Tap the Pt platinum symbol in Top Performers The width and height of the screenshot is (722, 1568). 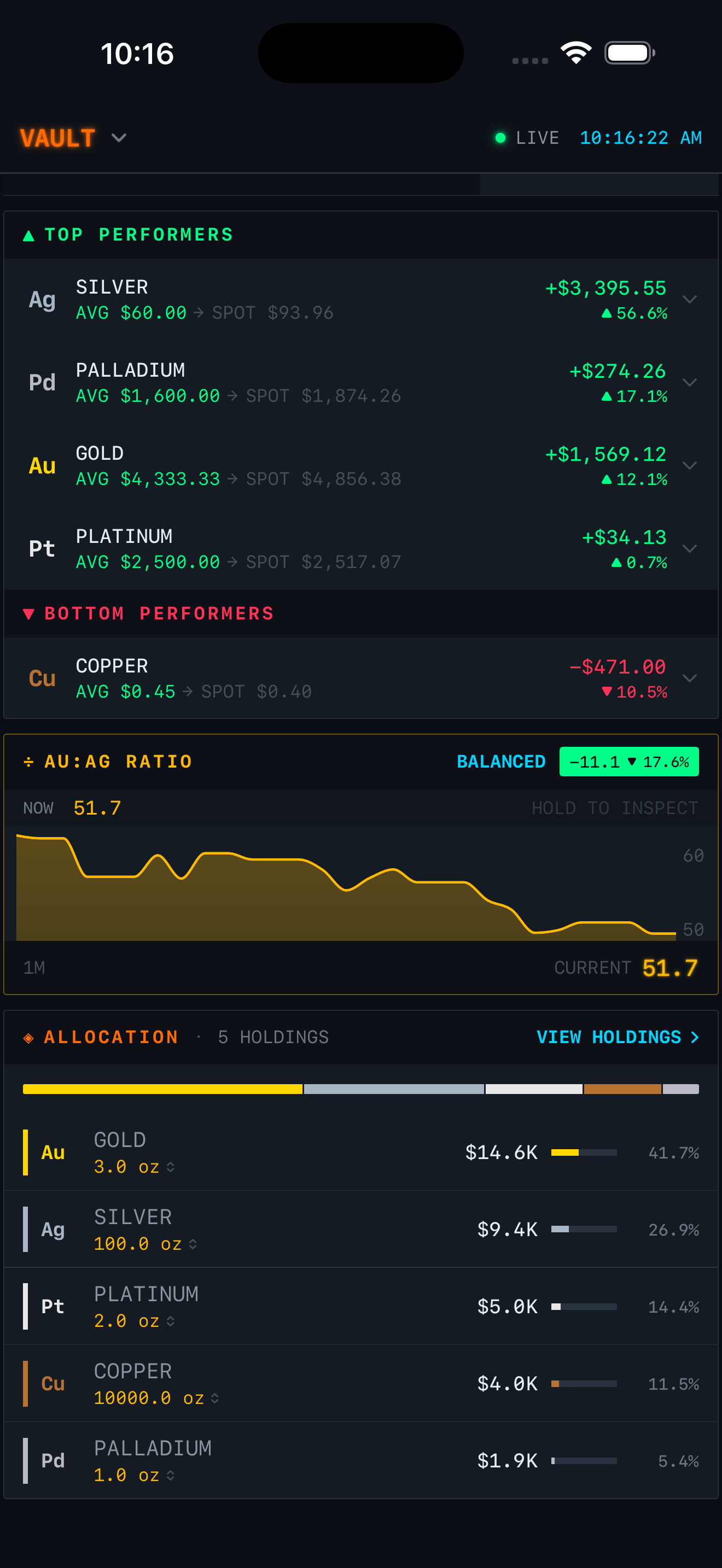click(x=42, y=548)
